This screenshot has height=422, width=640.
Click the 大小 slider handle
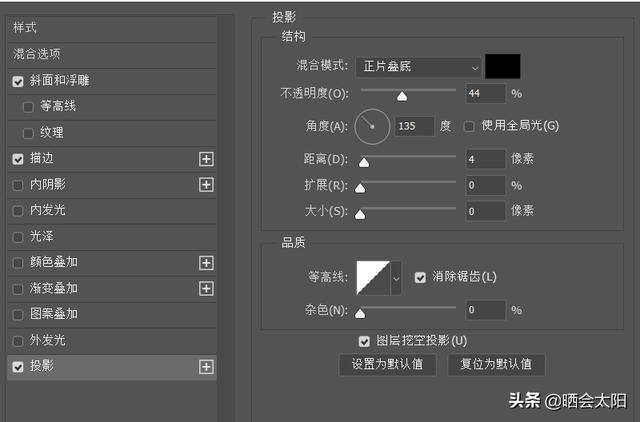(x=360, y=214)
